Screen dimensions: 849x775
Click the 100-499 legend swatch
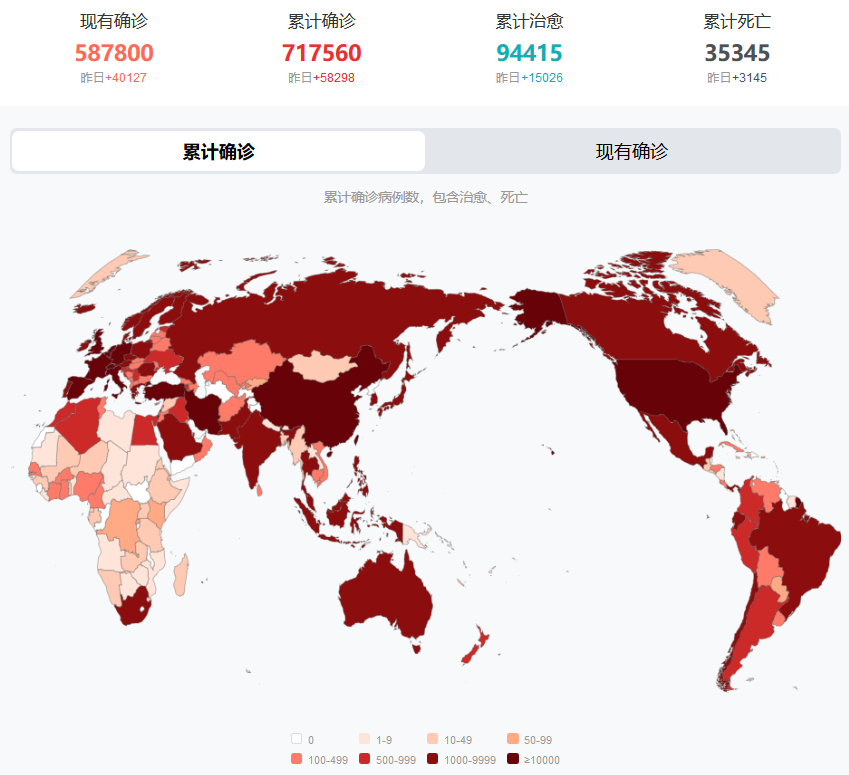pos(297,759)
